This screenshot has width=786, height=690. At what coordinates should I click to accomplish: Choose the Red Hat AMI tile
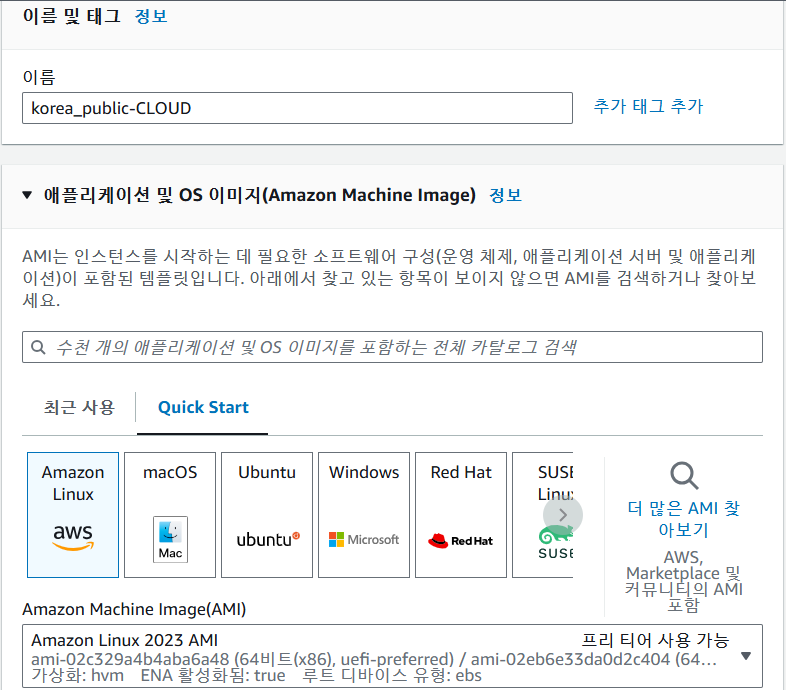[461, 514]
